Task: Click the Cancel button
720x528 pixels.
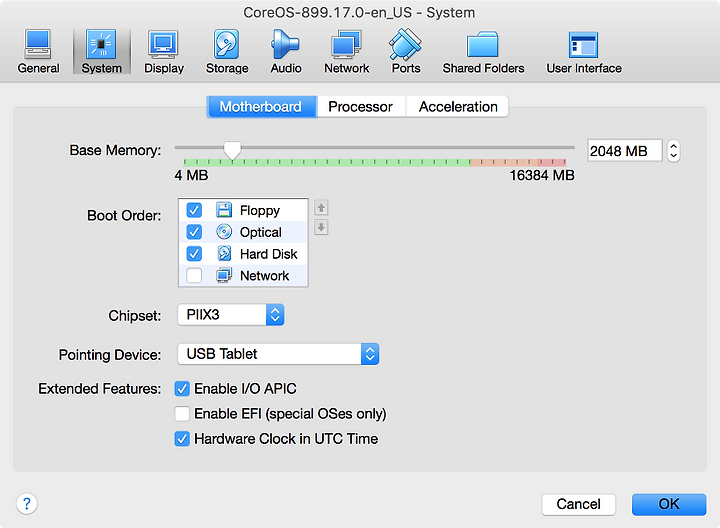Action: point(579,504)
